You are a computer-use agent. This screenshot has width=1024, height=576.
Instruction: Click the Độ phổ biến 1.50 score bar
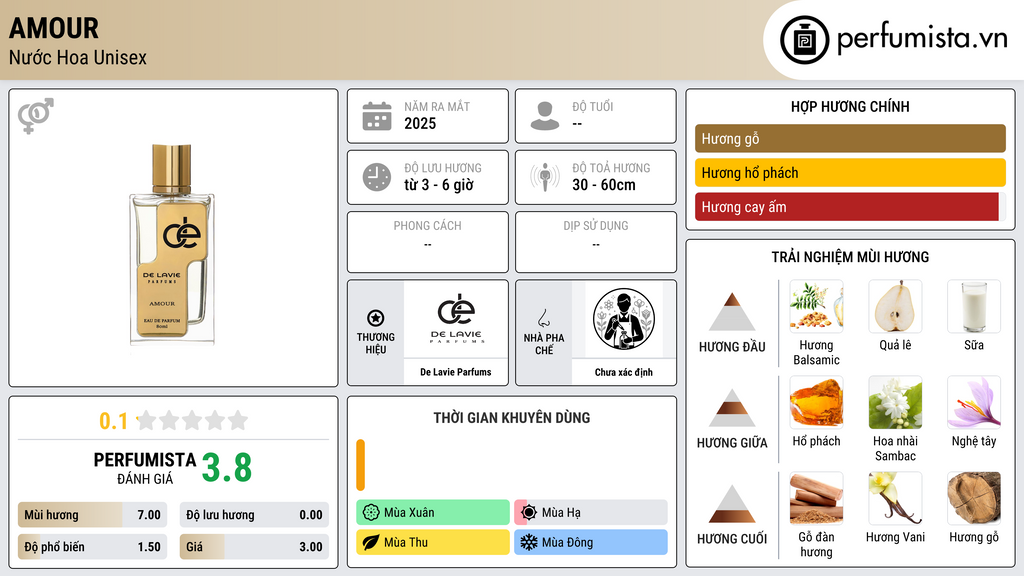click(x=93, y=547)
